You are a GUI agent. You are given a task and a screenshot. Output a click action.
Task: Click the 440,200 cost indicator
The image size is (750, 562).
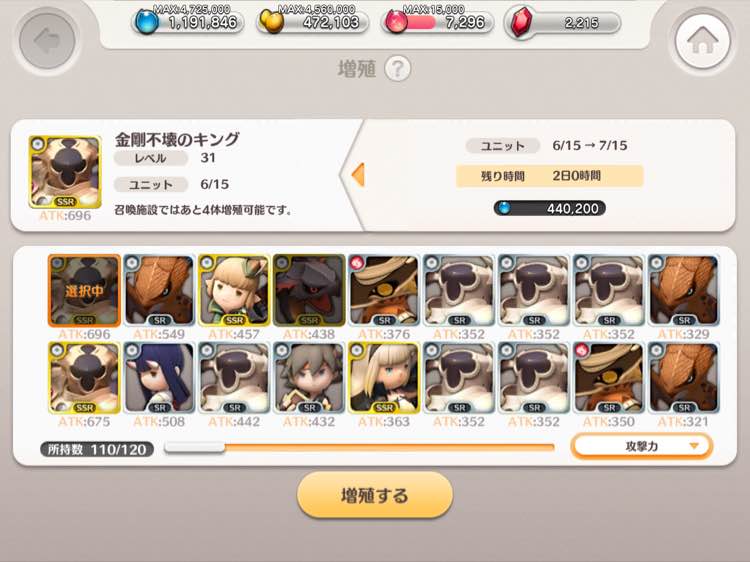[x=550, y=208]
